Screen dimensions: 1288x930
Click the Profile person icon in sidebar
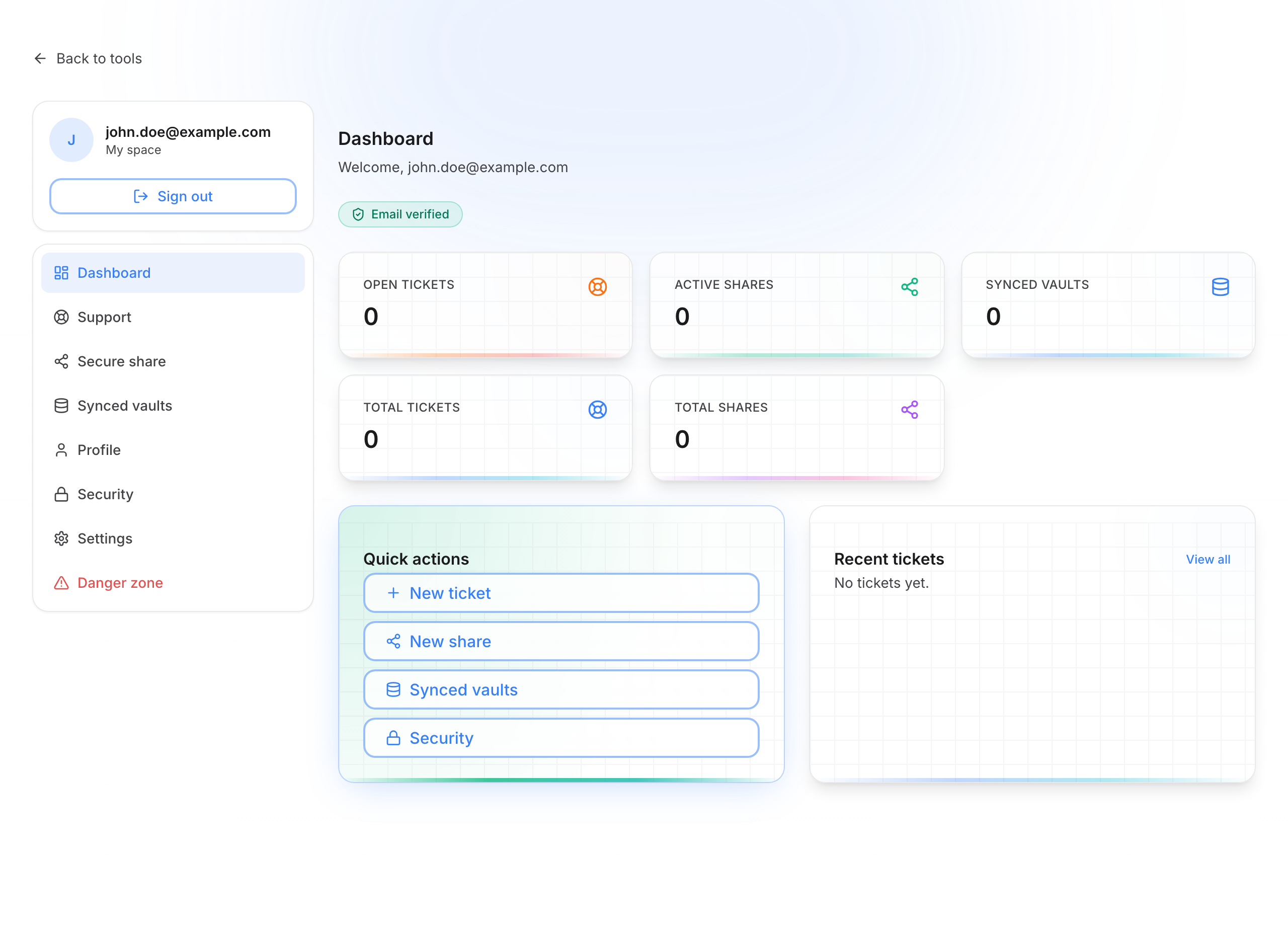pyautogui.click(x=61, y=450)
